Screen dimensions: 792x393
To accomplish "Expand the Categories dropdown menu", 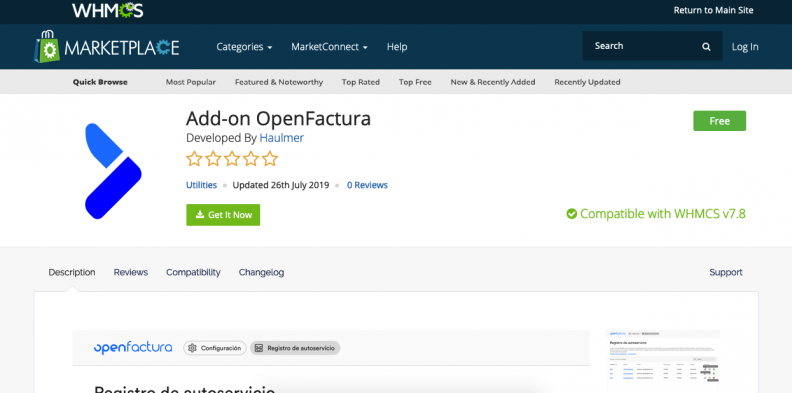I will coord(244,46).
